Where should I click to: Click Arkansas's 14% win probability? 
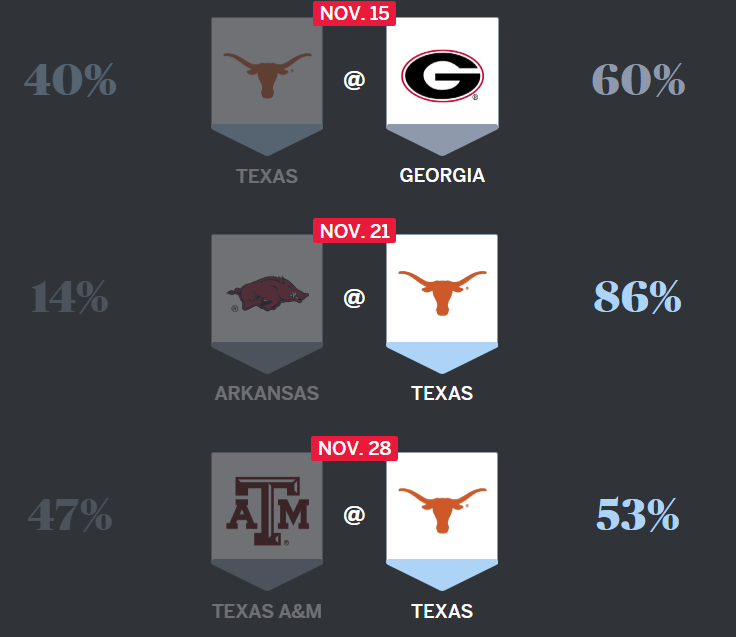click(x=69, y=297)
